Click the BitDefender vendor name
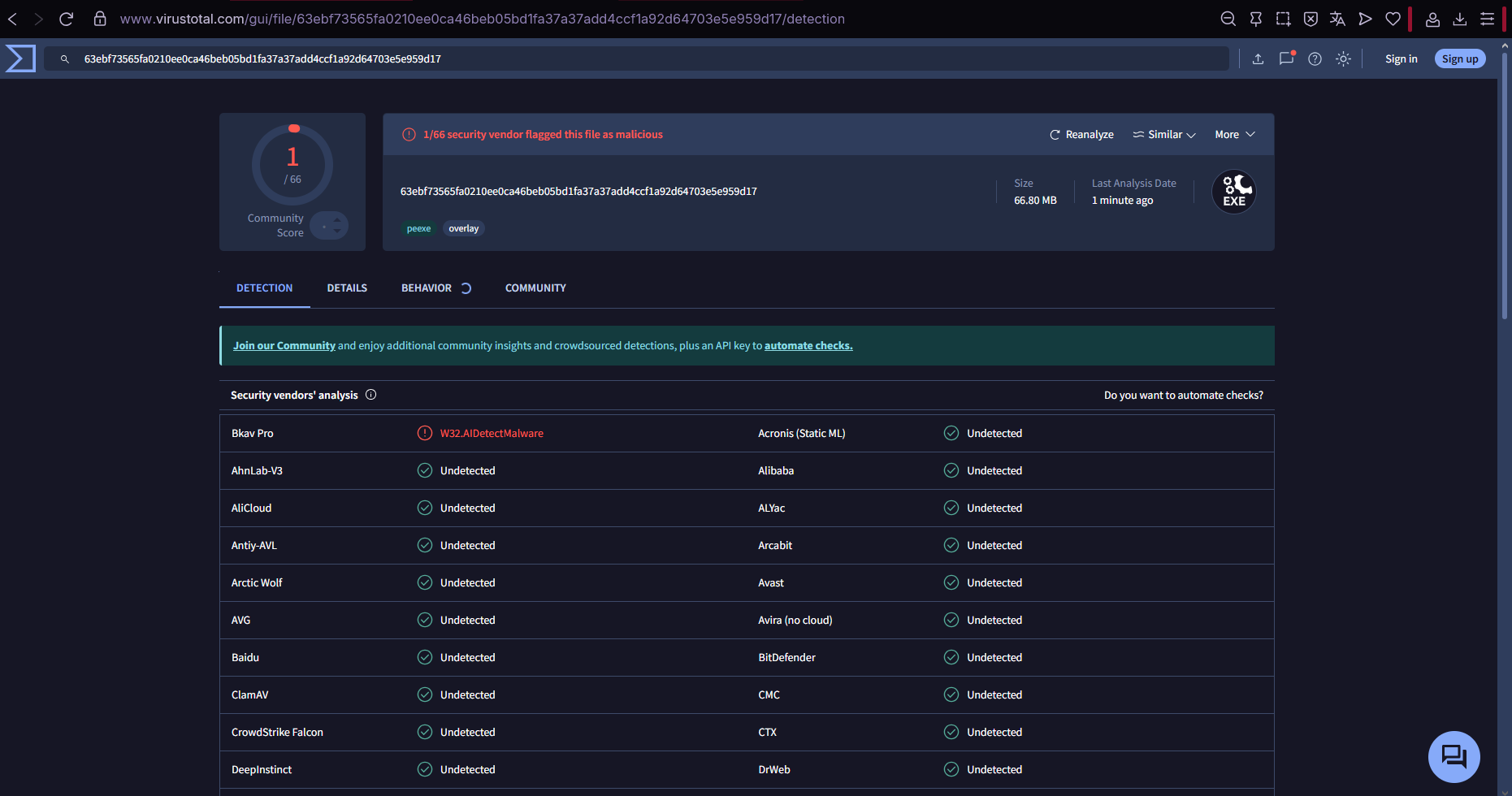Image resolution: width=1512 pixels, height=796 pixels. (x=786, y=657)
